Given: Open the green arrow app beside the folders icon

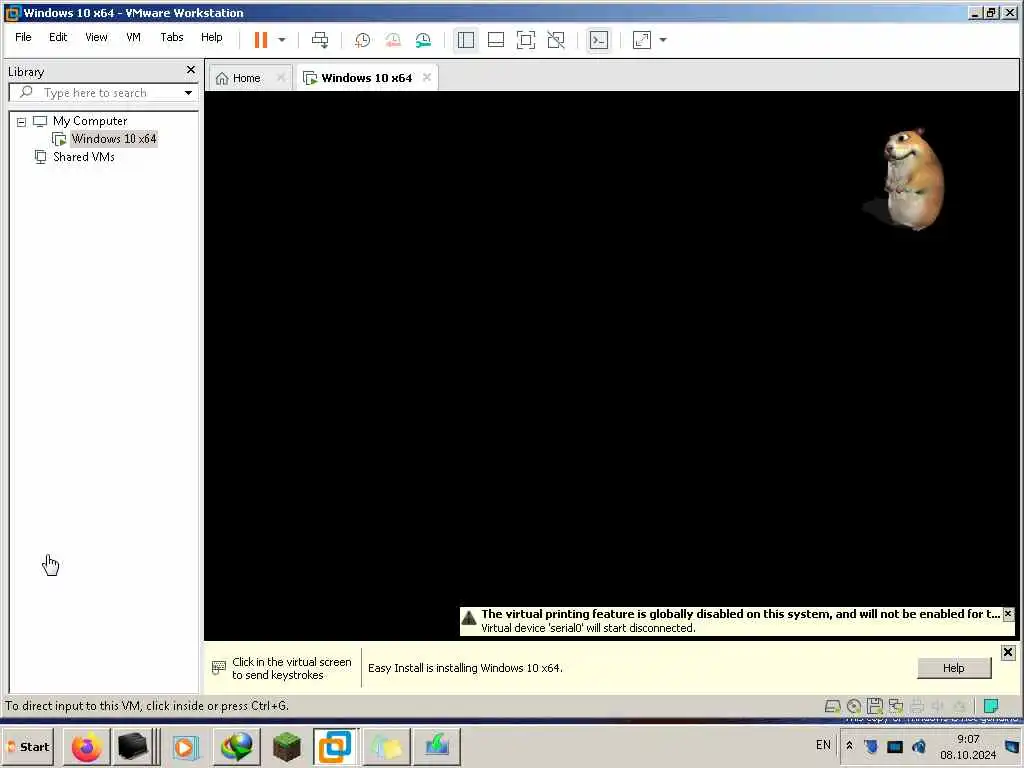Looking at the screenshot, I should 436,746.
